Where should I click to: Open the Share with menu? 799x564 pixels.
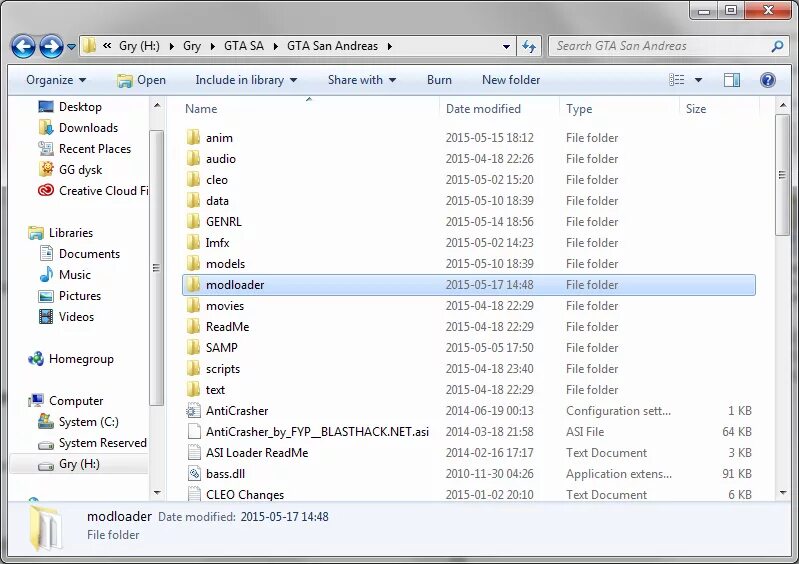[x=362, y=80]
